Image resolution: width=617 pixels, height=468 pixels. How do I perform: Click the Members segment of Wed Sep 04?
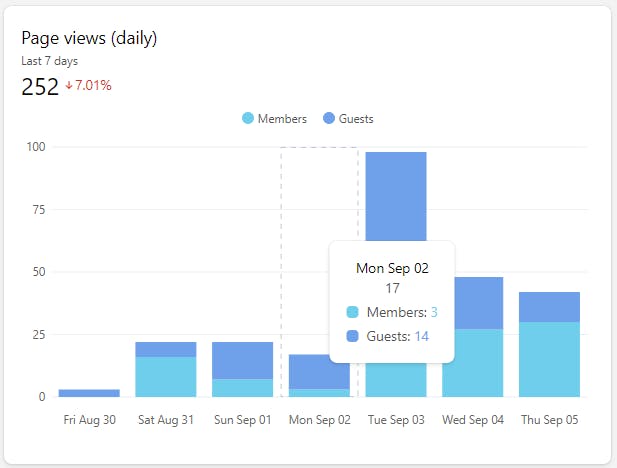[472, 362]
